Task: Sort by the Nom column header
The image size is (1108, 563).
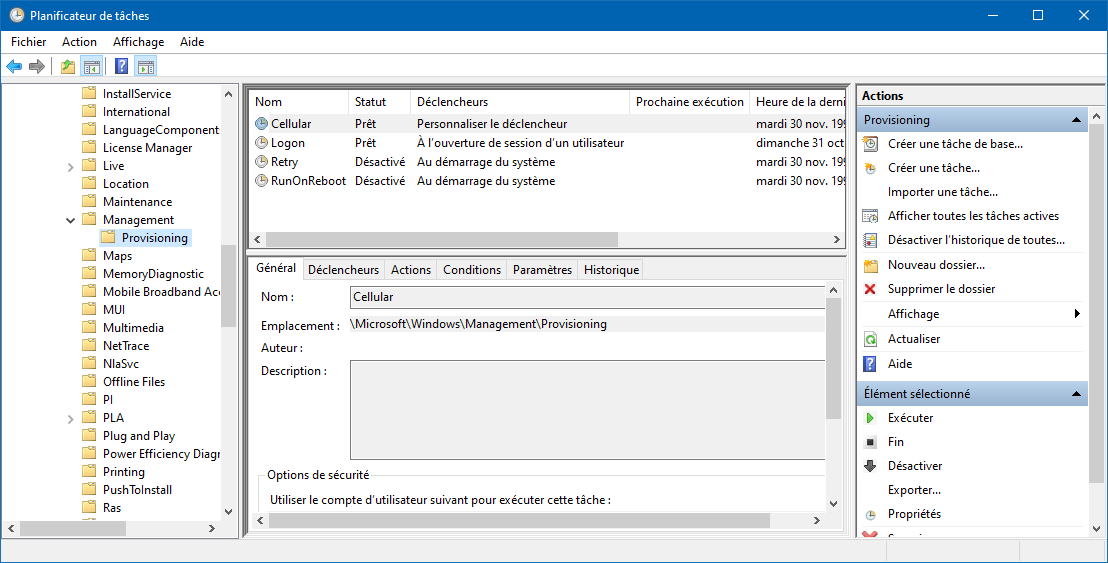Action: (299, 102)
